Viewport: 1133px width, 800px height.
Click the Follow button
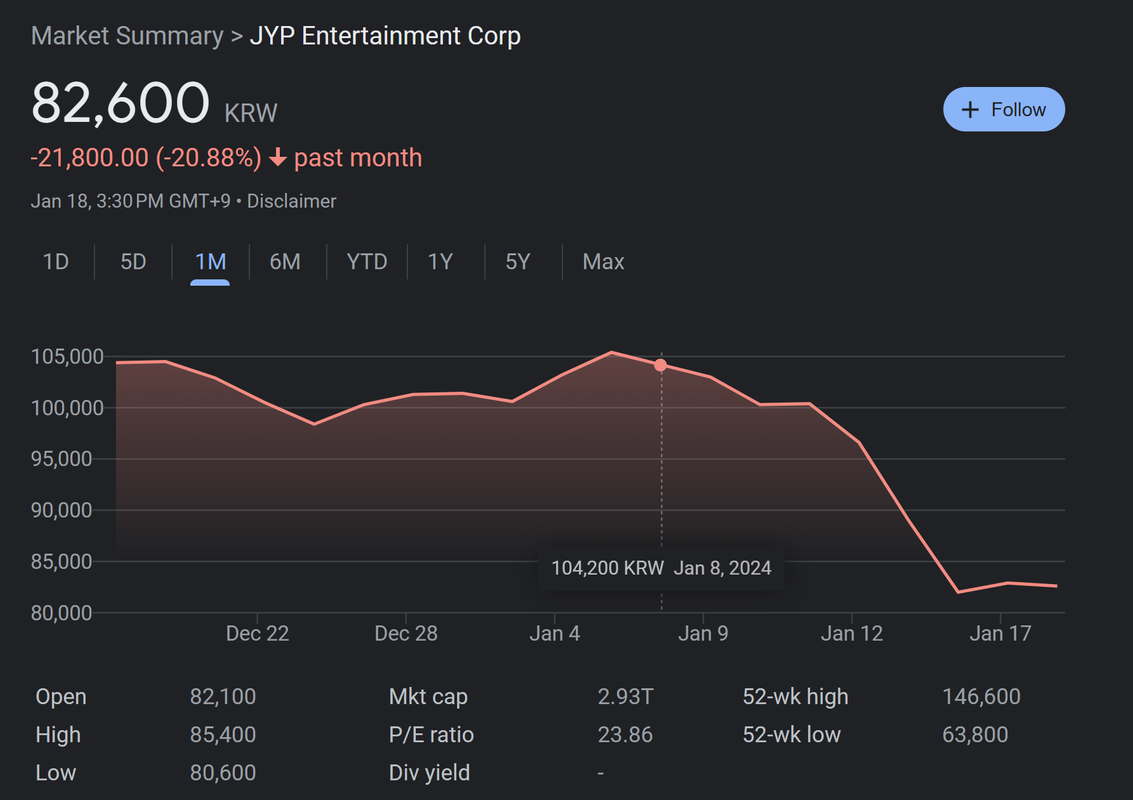pos(1004,109)
